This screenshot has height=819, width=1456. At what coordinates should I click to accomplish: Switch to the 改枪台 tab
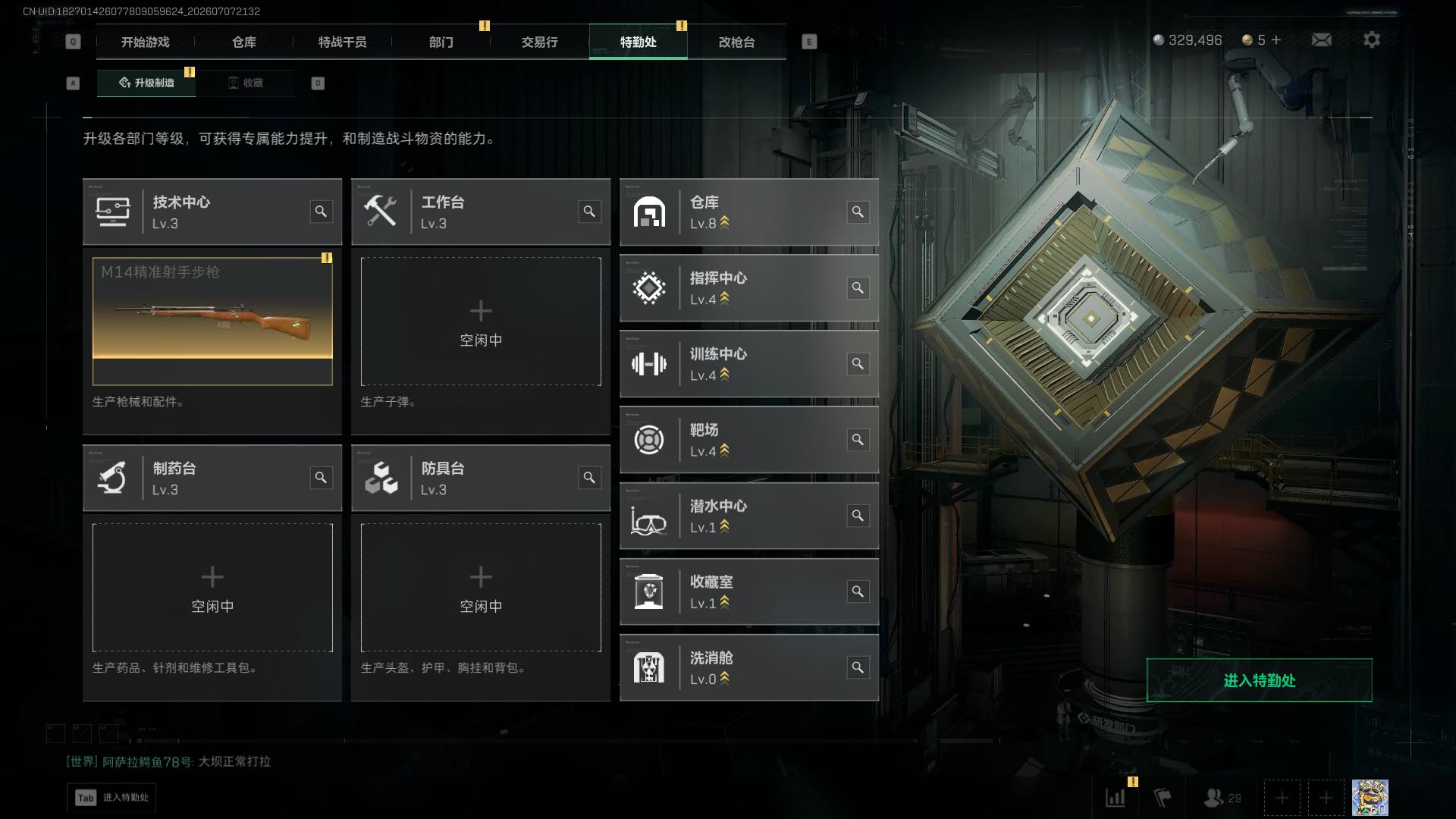[x=736, y=42]
